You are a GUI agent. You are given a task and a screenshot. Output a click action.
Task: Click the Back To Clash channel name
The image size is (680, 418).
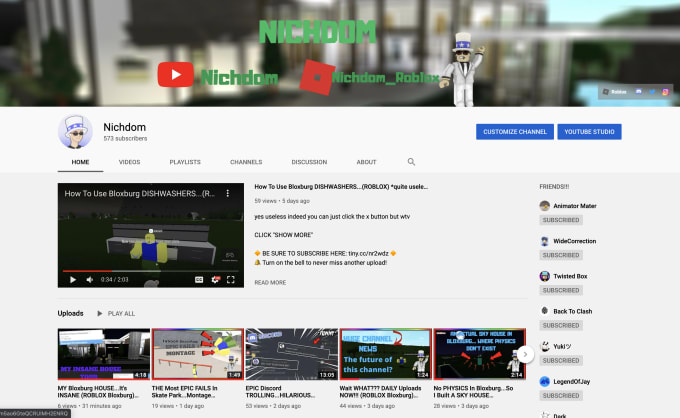coord(573,311)
